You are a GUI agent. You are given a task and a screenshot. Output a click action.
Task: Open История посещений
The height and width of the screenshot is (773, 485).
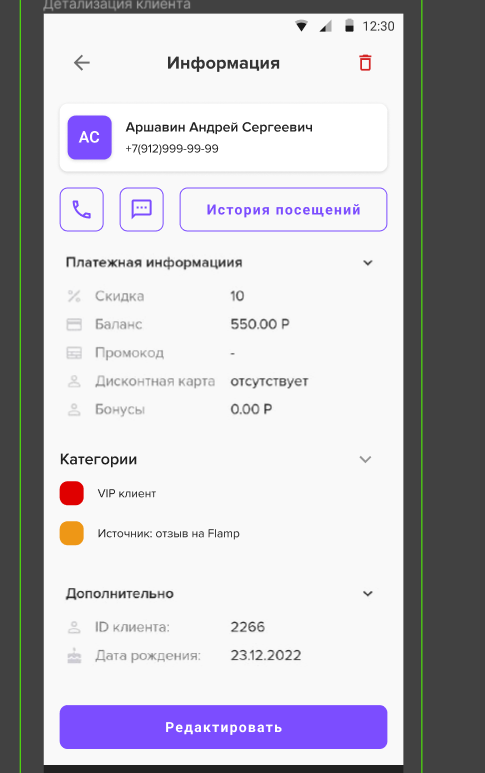point(283,210)
